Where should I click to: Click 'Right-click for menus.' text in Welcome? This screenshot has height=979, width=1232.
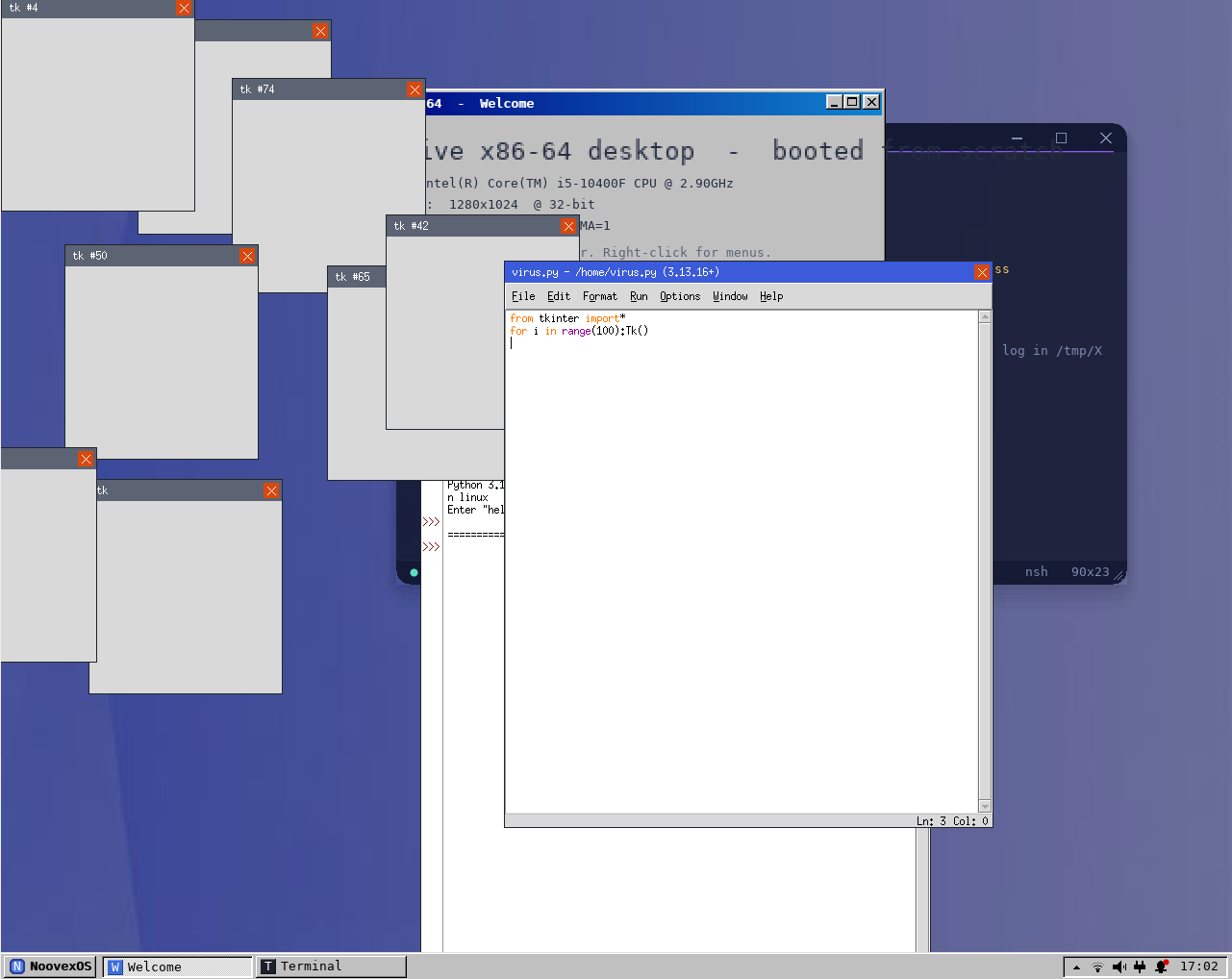(687, 253)
